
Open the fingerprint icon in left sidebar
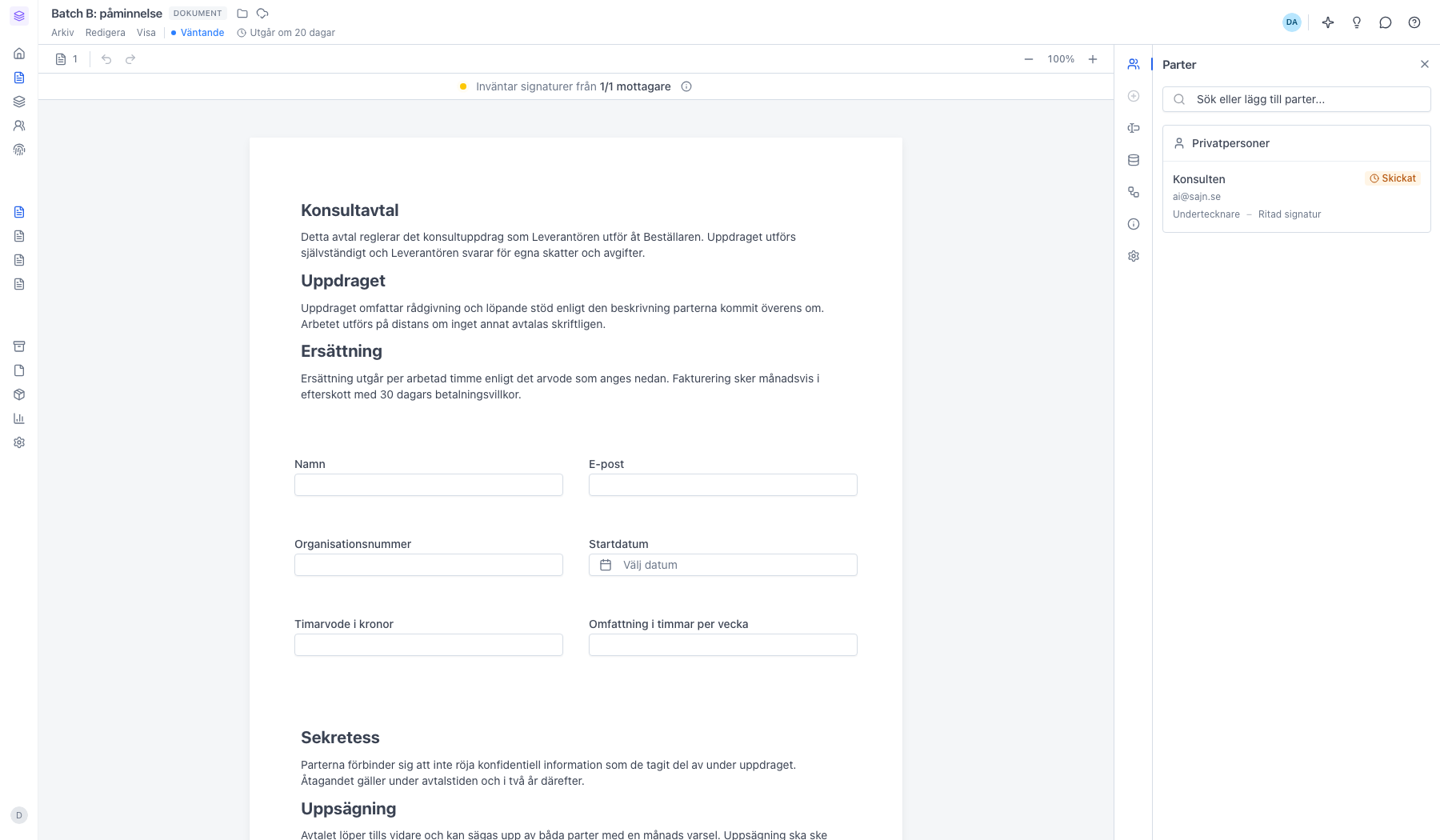(19, 150)
